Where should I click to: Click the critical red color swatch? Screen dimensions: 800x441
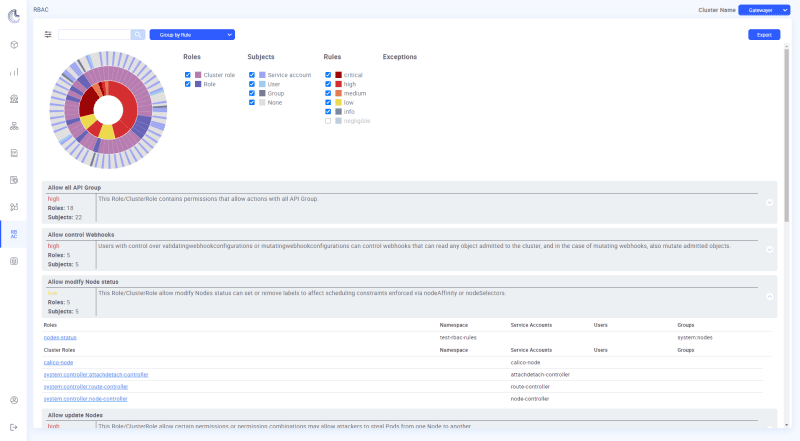point(339,75)
